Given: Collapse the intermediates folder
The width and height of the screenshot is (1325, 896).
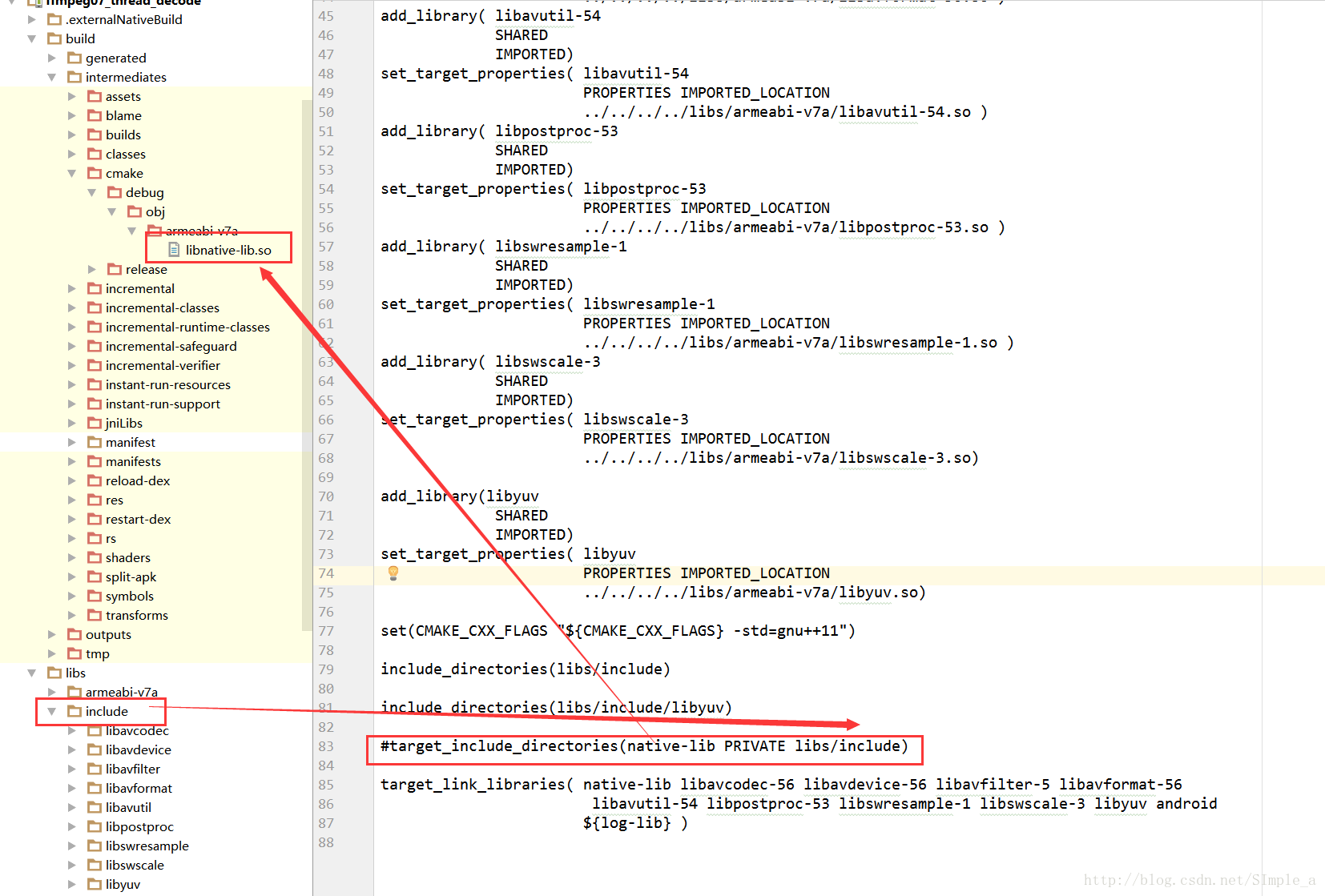Looking at the screenshot, I should pyautogui.click(x=52, y=77).
